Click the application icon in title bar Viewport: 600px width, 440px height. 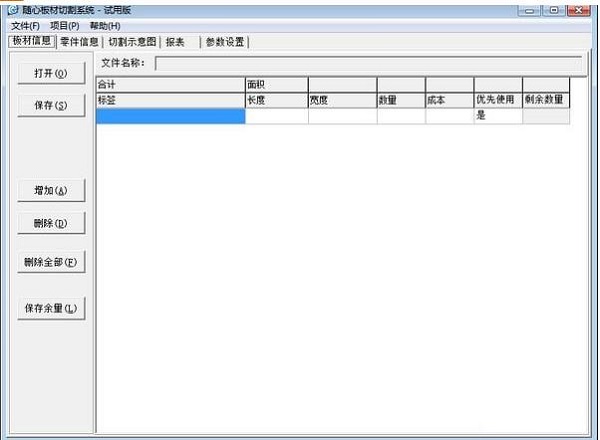pos(13,10)
